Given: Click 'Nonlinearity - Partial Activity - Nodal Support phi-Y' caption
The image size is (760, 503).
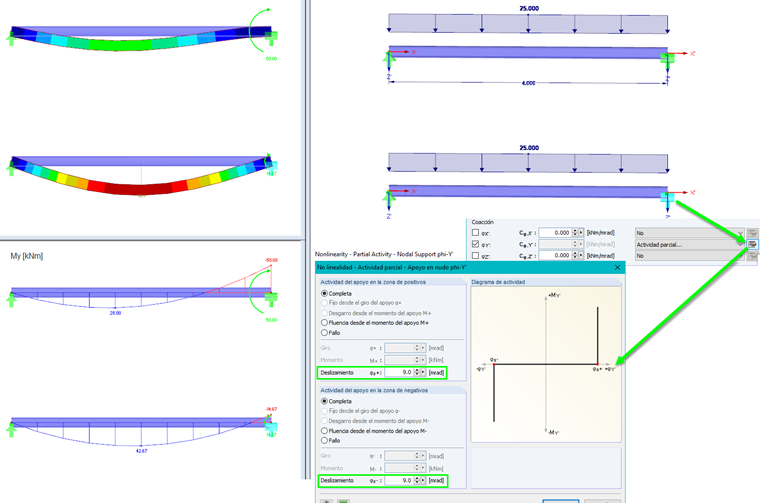Looking at the screenshot, I should (x=384, y=254).
